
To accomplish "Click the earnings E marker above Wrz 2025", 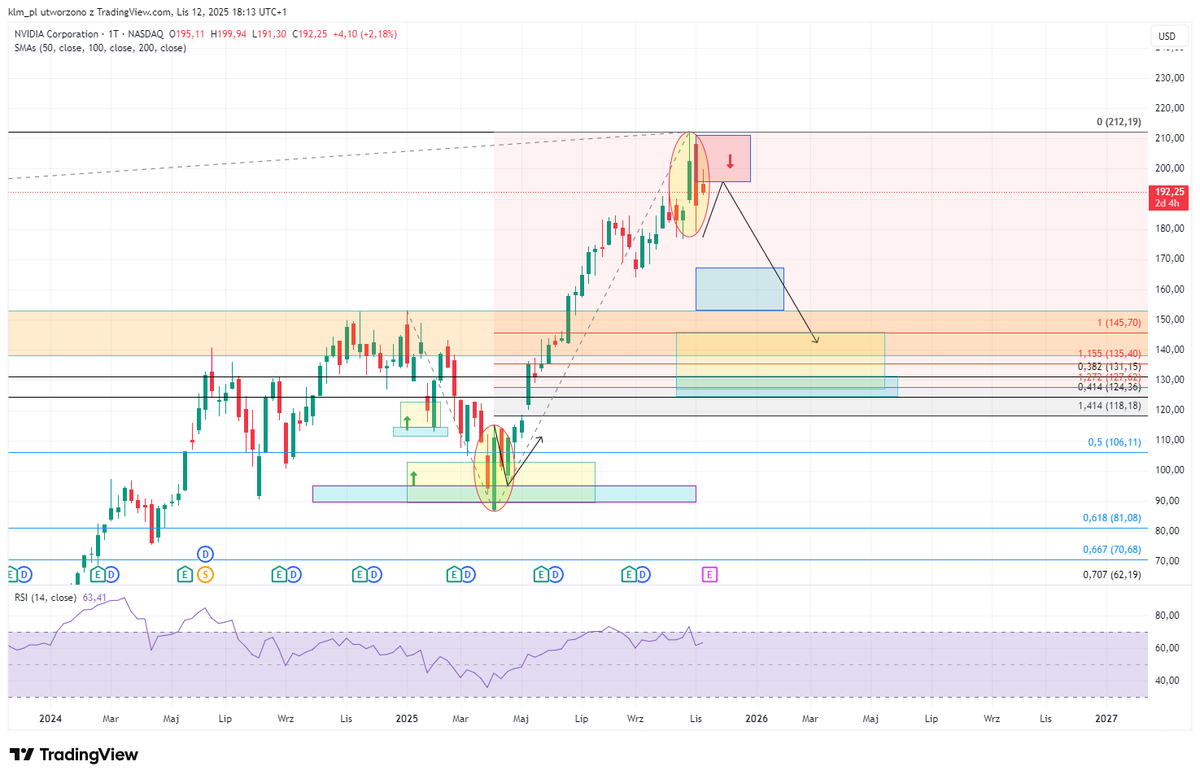I will click(x=629, y=574).
